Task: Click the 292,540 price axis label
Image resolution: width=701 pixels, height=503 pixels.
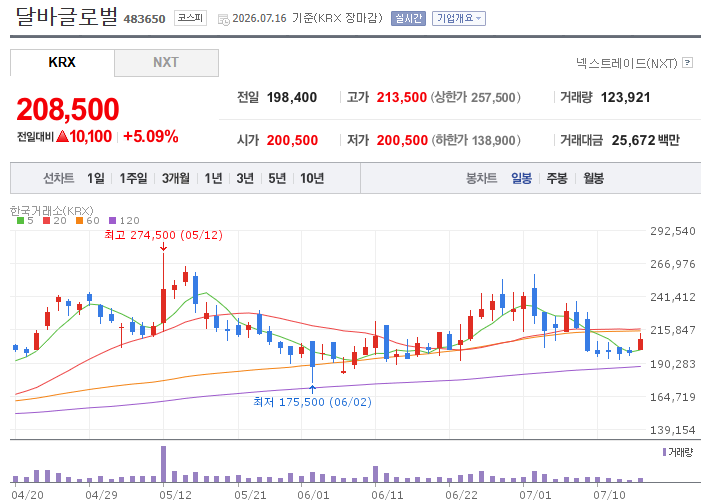Action: [x=673, y=231]
